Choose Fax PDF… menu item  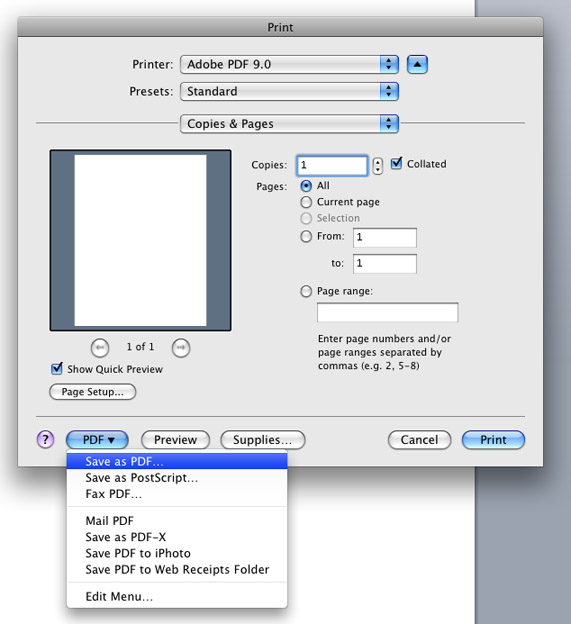coord(177,494)
